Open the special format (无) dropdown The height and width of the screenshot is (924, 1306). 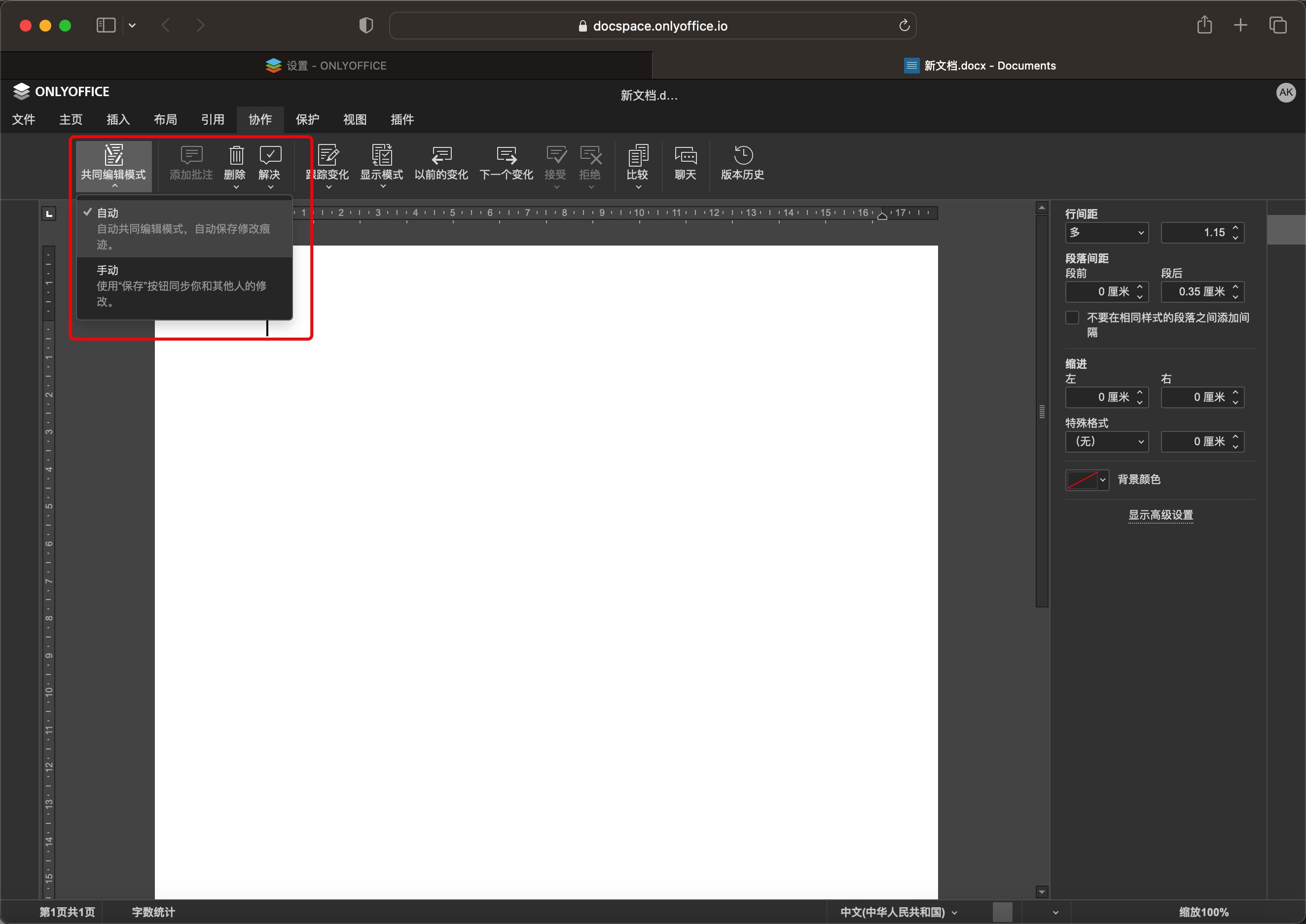tap(1106, 441)
